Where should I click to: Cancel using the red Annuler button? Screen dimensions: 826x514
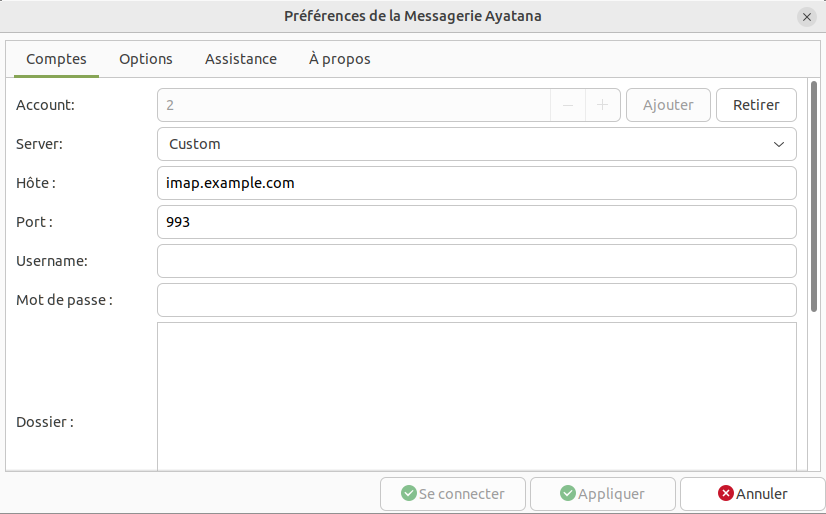(x=752, y=493)
